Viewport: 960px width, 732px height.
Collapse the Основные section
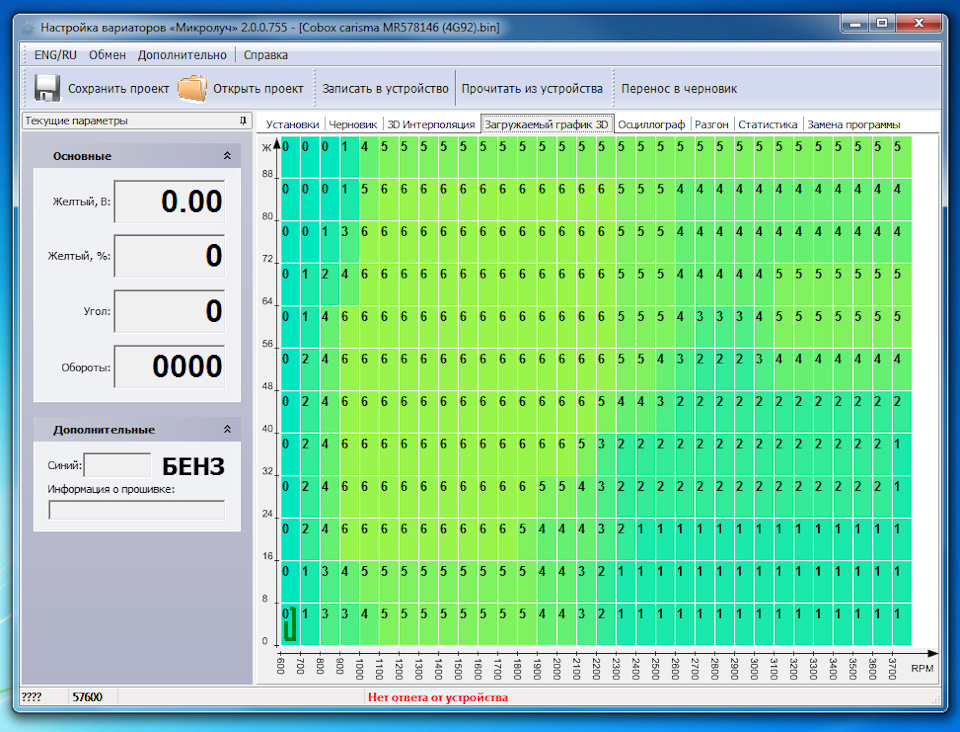coord(227,156)
